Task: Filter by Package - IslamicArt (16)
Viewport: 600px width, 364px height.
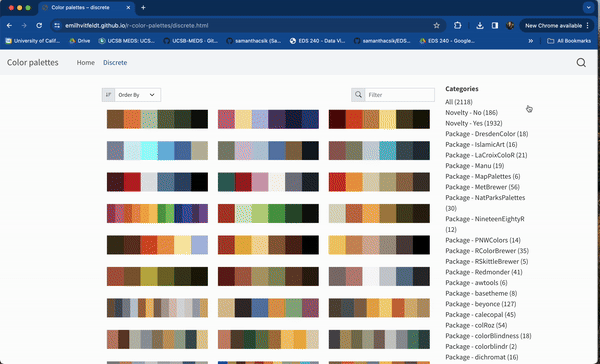Action: (481, 144)
